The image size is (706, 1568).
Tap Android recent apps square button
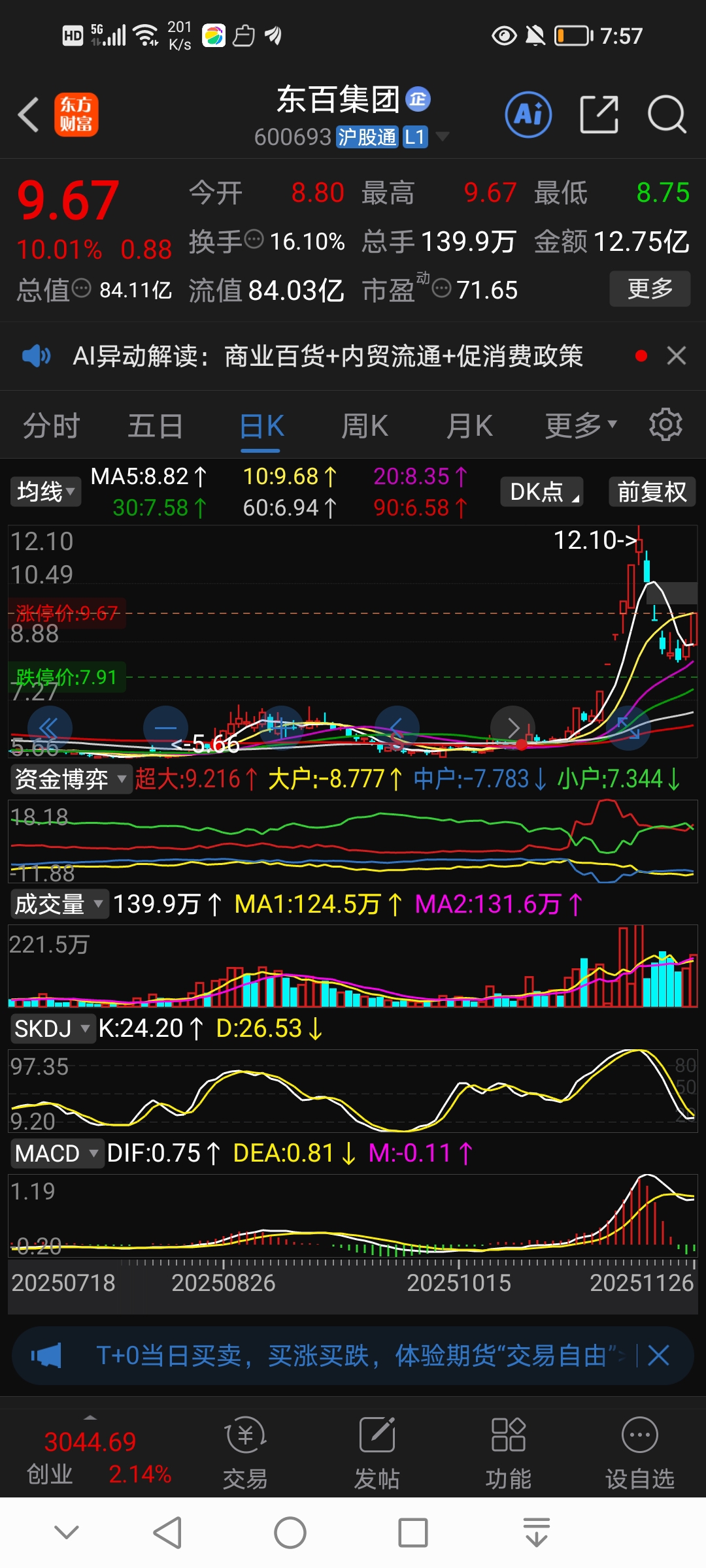412,1533
